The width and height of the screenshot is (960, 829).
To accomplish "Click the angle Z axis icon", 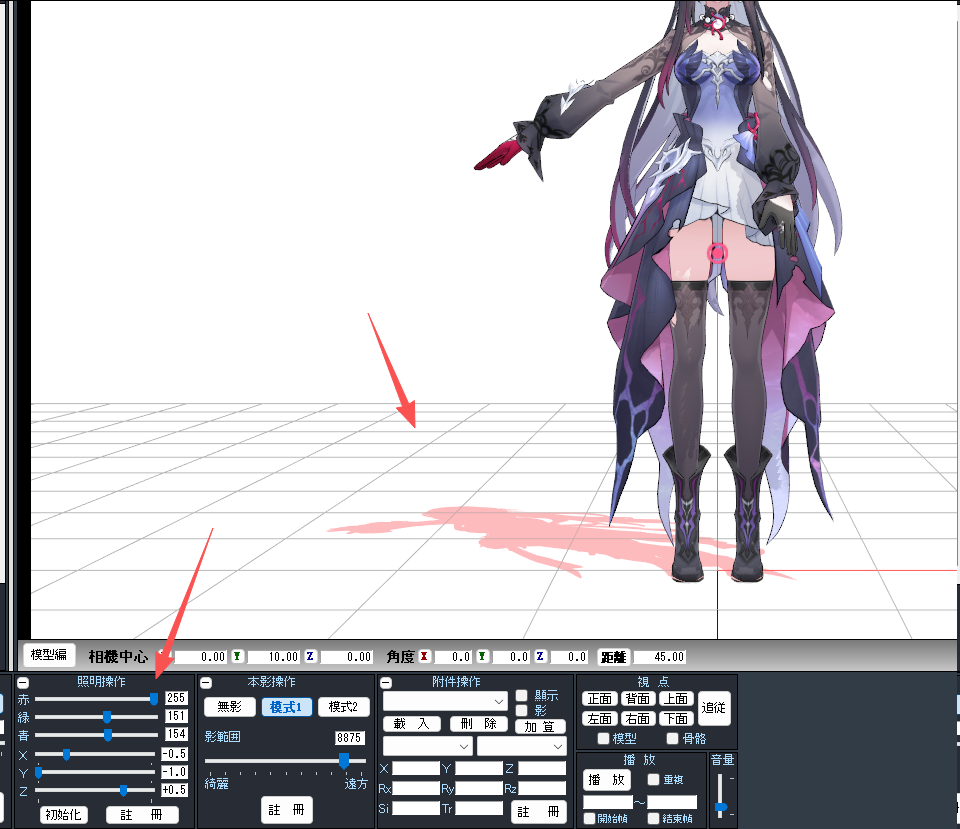I will point(540,656).
